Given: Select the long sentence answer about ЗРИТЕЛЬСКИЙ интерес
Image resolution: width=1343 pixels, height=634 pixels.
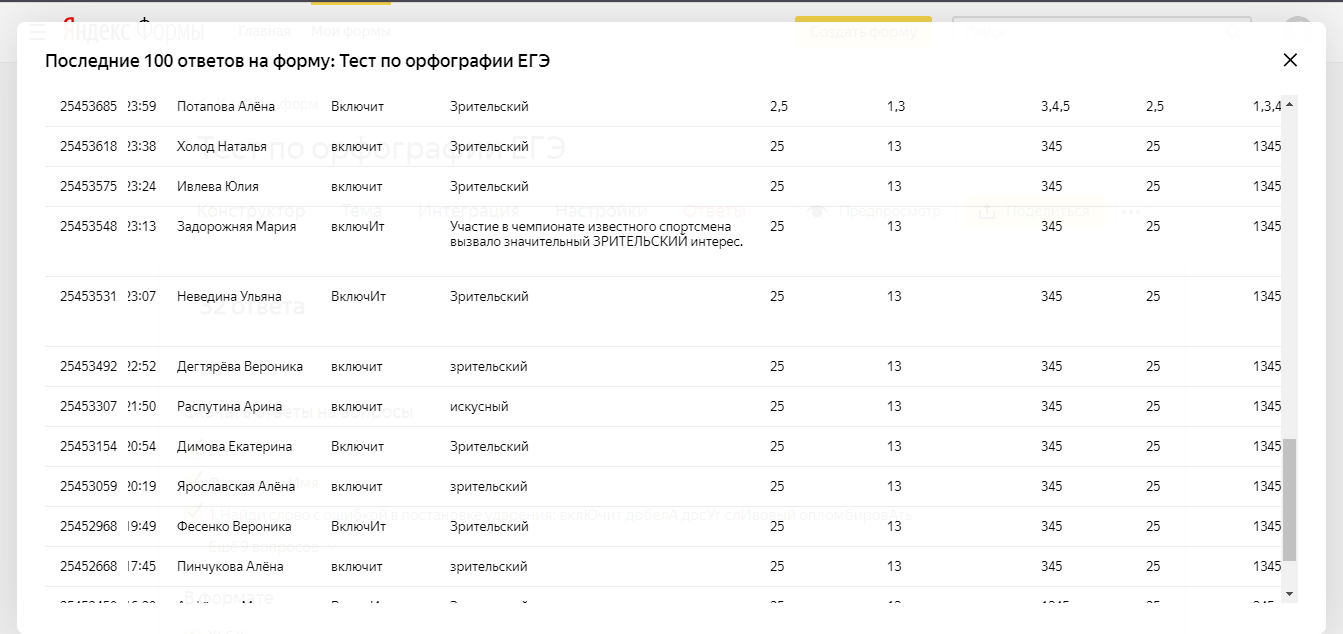Looking at the screenshot, I should (x=596, y=234).
